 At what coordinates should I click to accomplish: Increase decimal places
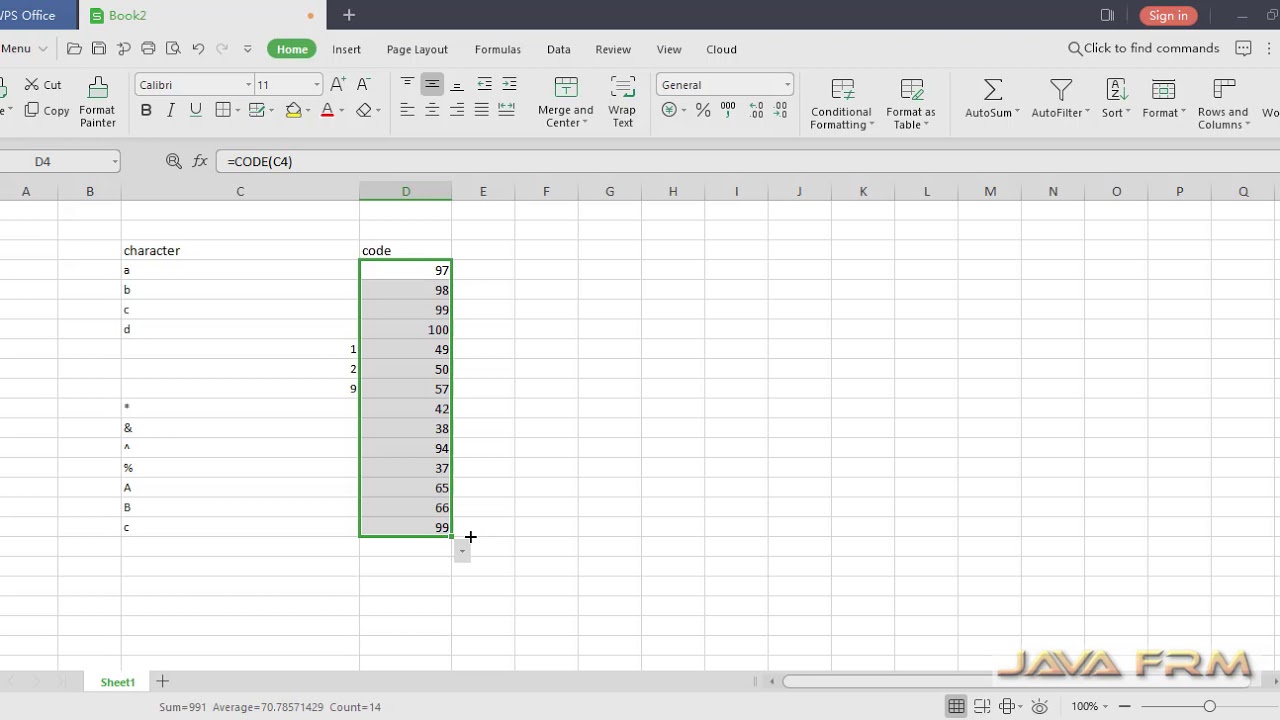[x=755, y=110]
